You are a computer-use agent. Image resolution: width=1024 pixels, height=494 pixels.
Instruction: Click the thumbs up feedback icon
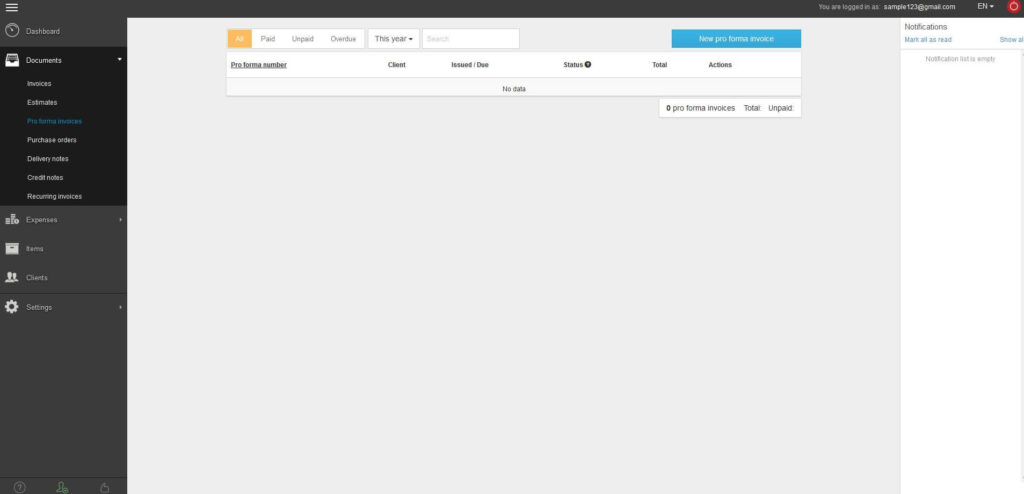[104, 487]
